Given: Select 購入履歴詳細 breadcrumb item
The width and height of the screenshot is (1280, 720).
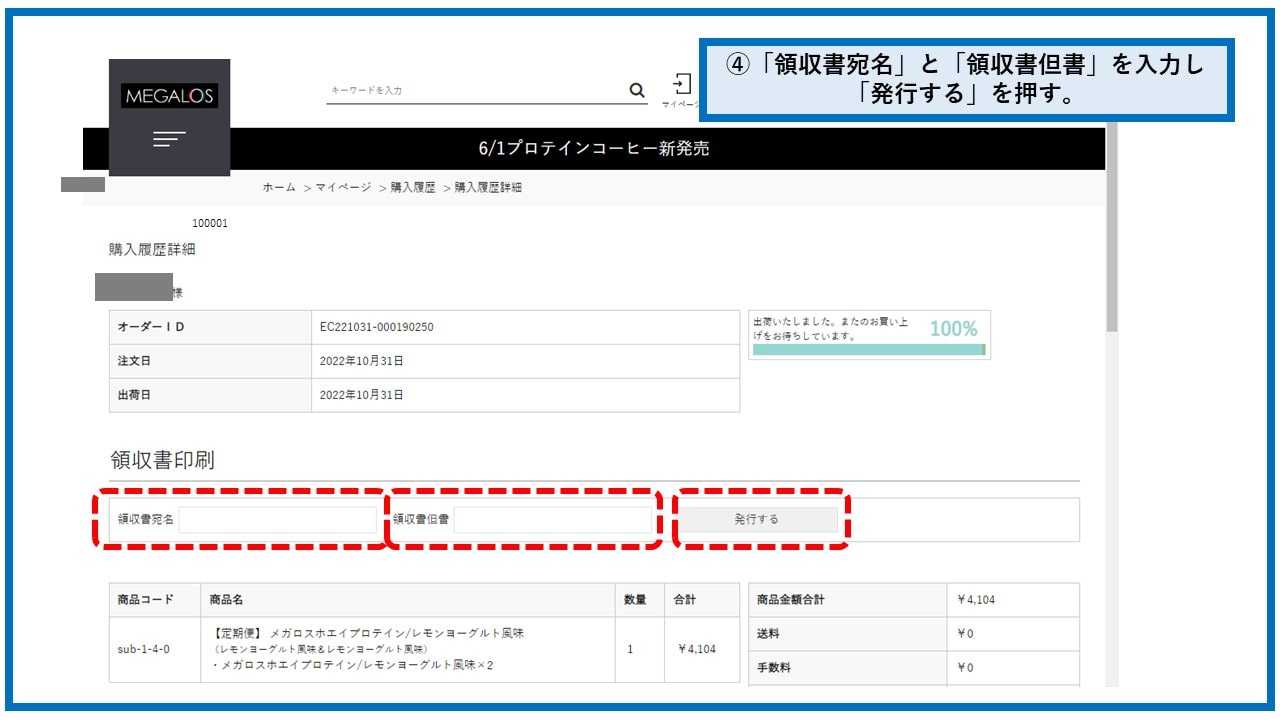Looking at the screenshot, I should coord(488,188).
